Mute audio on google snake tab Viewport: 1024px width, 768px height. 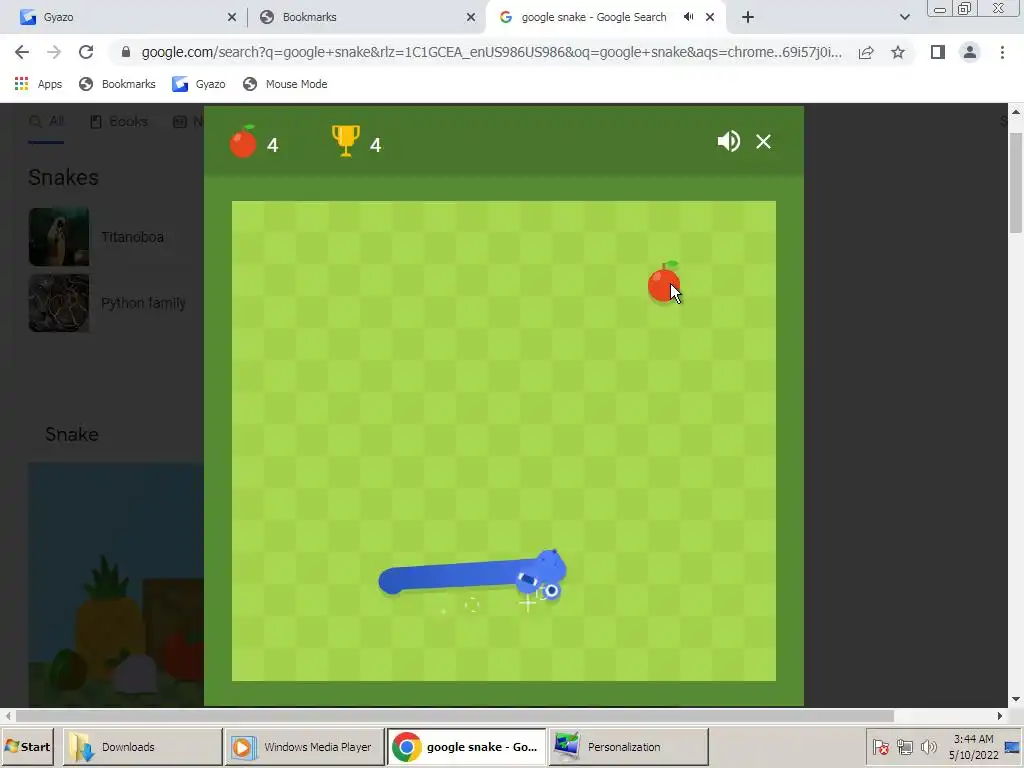(x=688, y=17)
